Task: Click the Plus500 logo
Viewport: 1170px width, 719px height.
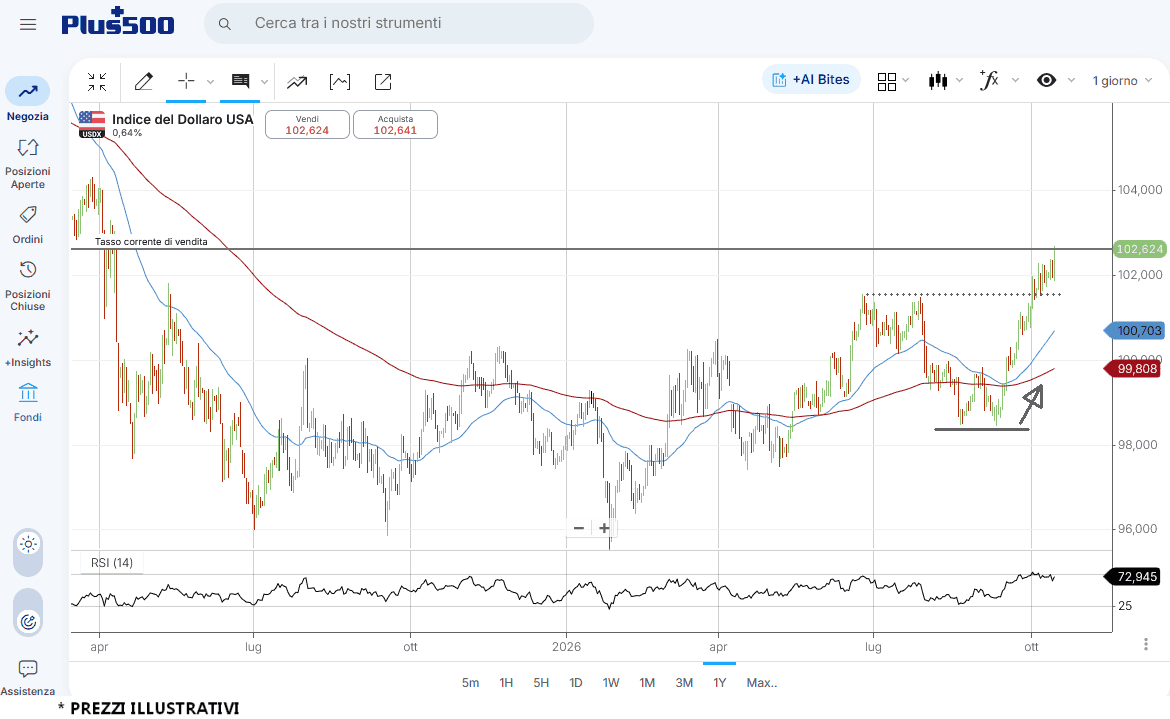Action: click(118, 22)
